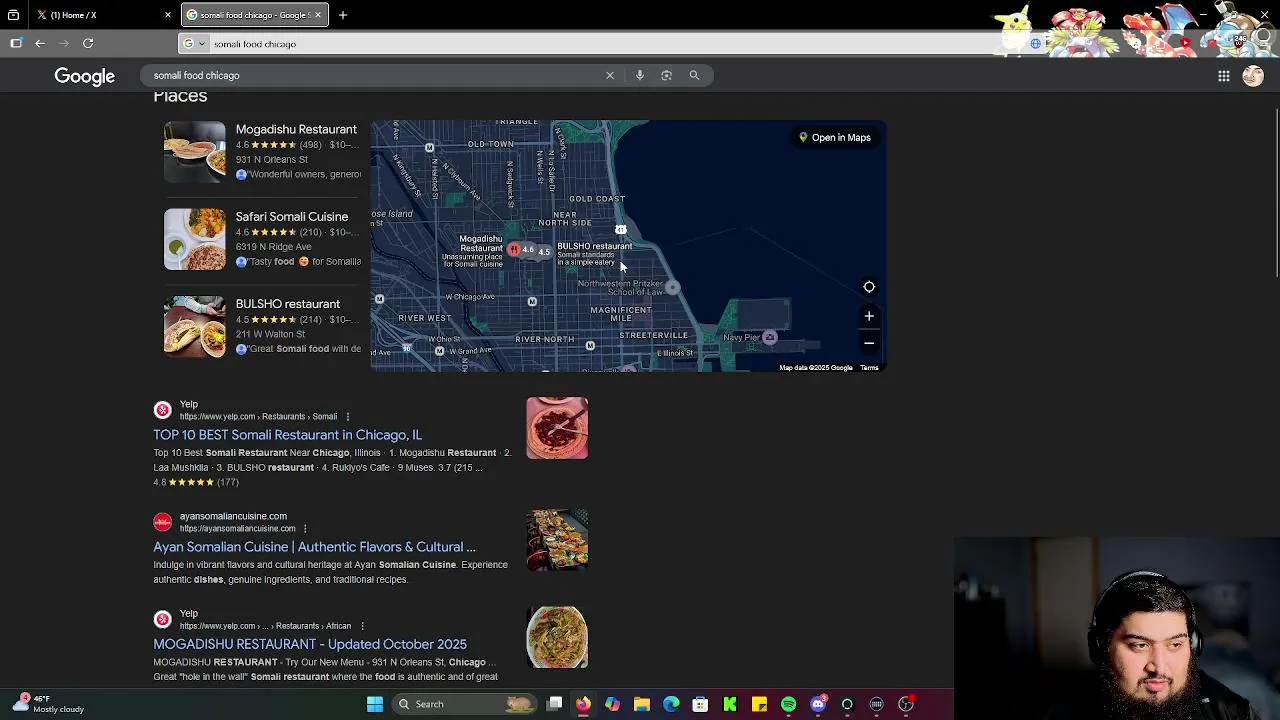Viewport: 1280px width, 720px height.
Task: Submit search with magnifier icon
Action: (694, 75)
